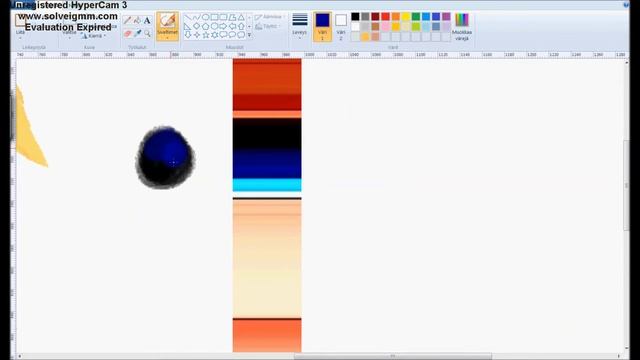The width and height of the screenshot is (640, 360).
Task: Click the Siveltimet brushes button
Action: pyautogui.click(x=167, y=26)
